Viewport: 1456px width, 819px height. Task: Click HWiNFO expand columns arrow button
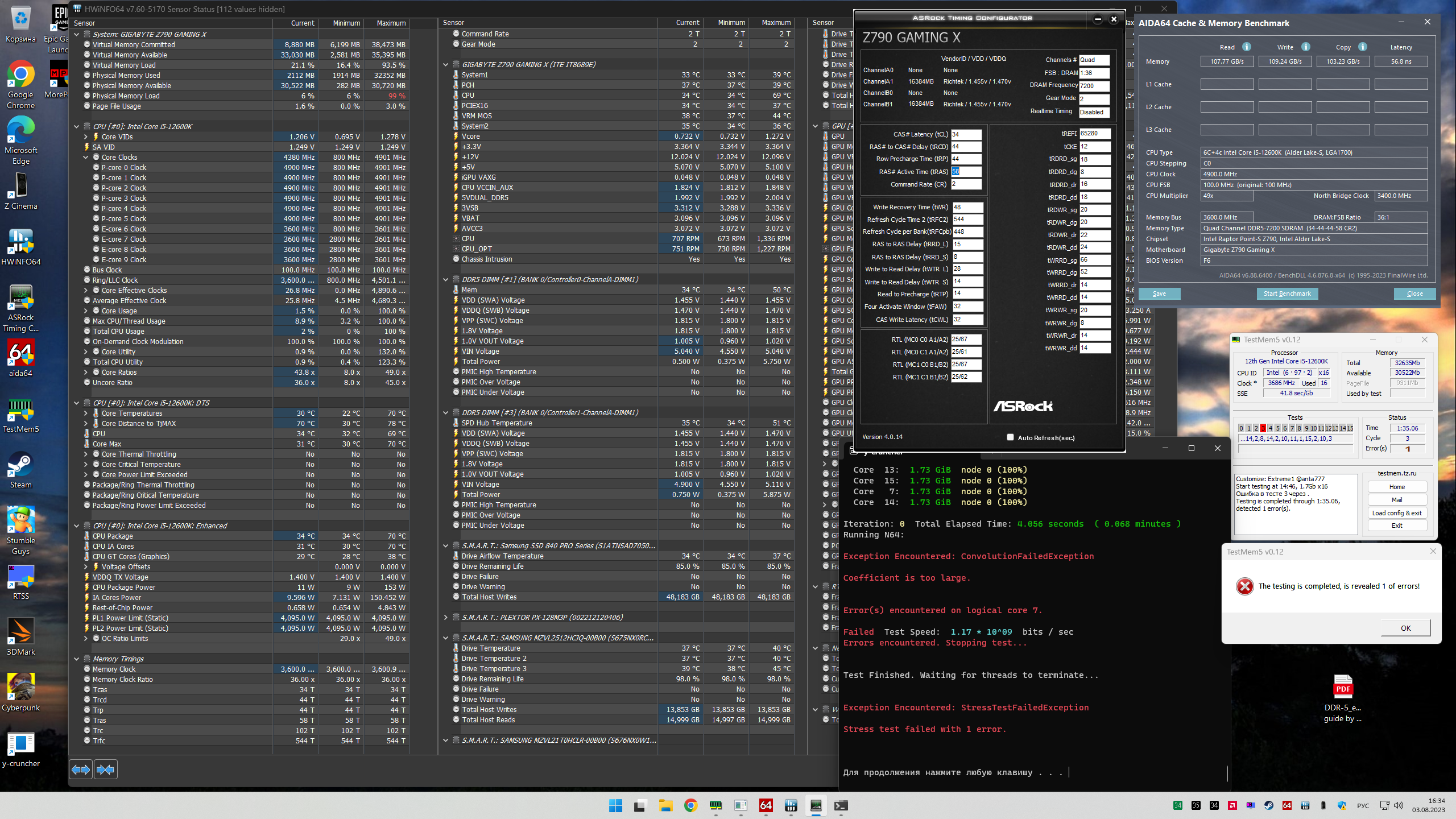[x=81, y=770]
